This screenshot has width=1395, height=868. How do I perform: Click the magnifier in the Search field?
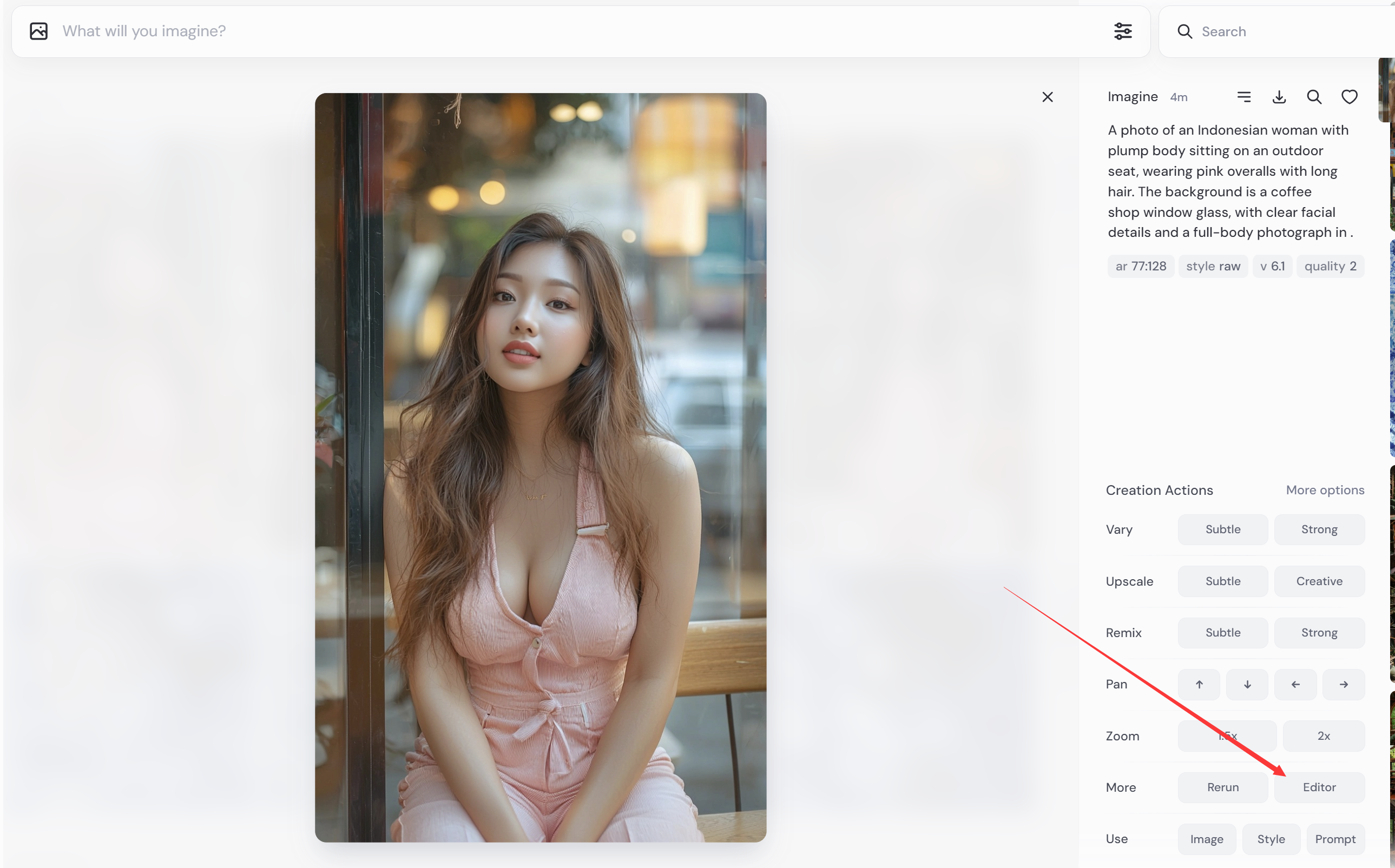point(1185,31)
